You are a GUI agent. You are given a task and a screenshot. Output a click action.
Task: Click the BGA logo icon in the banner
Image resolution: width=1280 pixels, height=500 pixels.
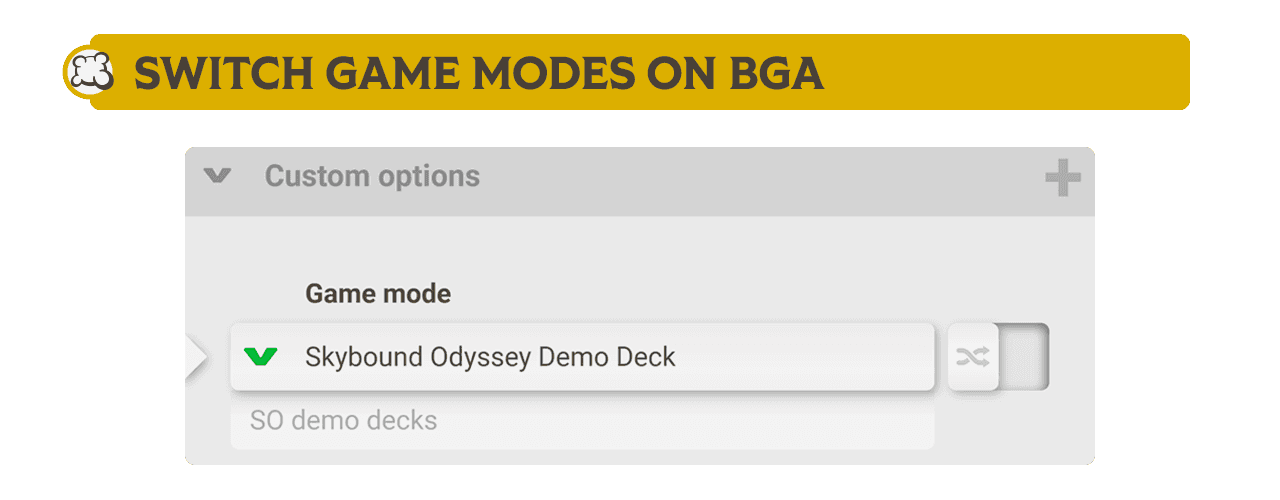(88, 72)
